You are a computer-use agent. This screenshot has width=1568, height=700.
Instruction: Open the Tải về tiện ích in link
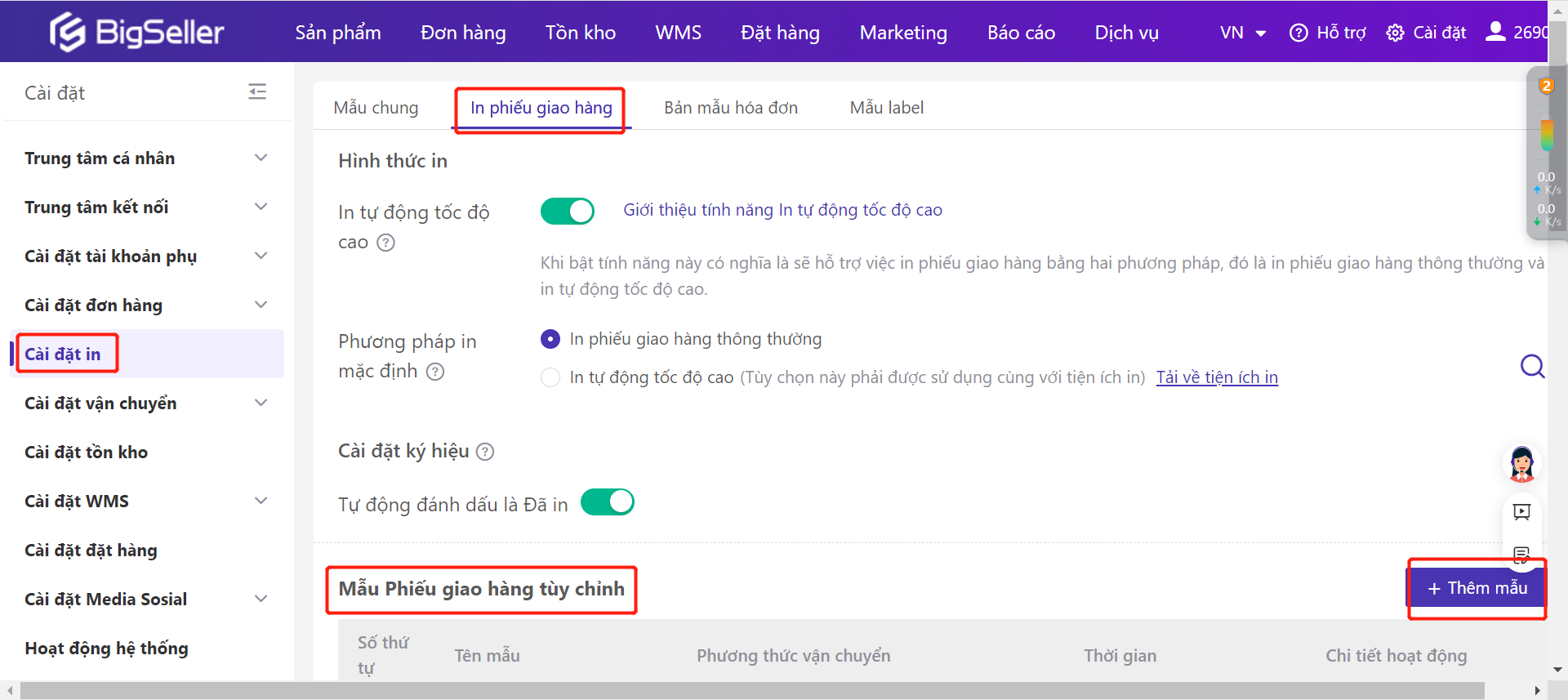click(x=1217, y=377)
